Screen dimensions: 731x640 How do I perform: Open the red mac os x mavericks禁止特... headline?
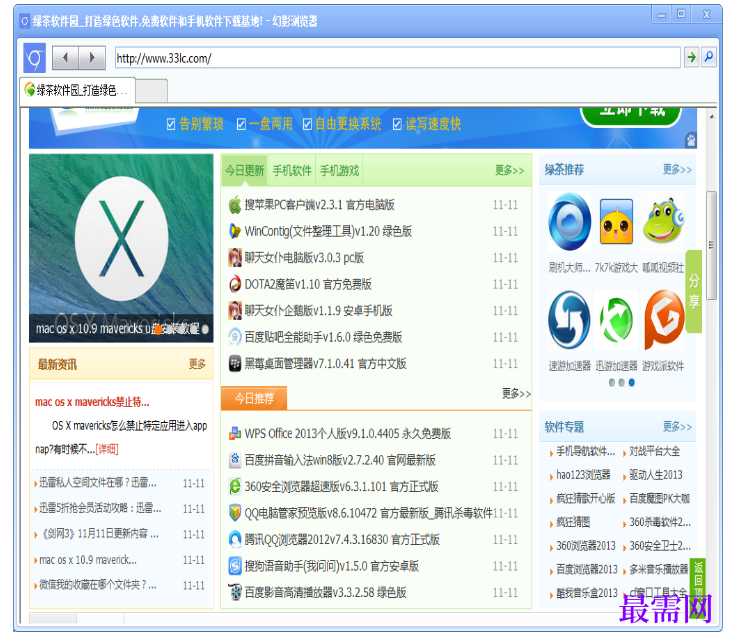[92, 402]
